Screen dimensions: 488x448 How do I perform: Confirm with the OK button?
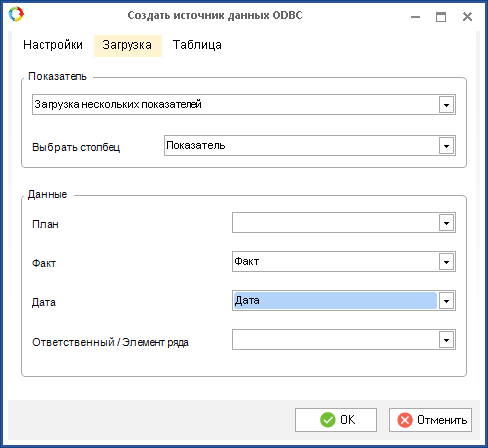coord(336,420)
